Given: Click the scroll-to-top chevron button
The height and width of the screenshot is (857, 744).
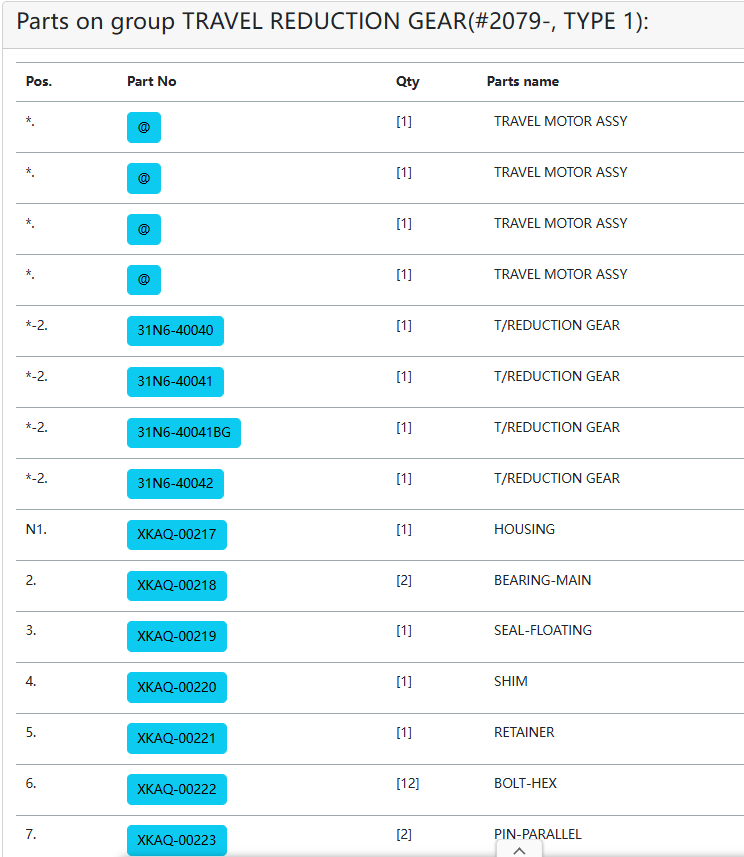Looking at the screenshot, I should (519, 849).
